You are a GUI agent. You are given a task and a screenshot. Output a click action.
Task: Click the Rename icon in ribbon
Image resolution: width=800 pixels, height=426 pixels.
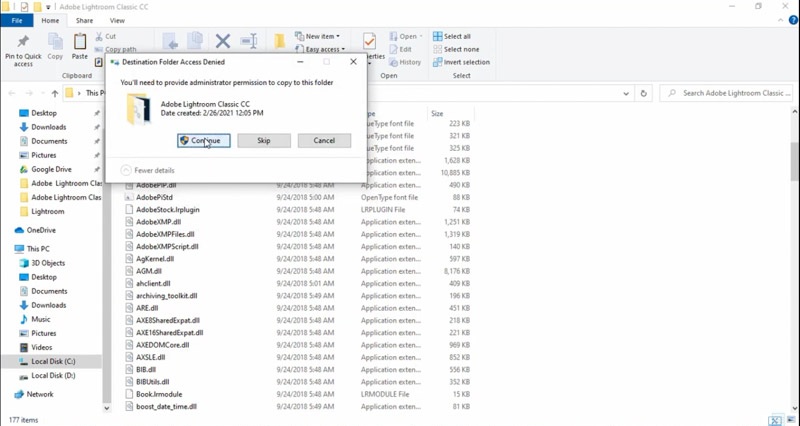[x=249, y=41]
